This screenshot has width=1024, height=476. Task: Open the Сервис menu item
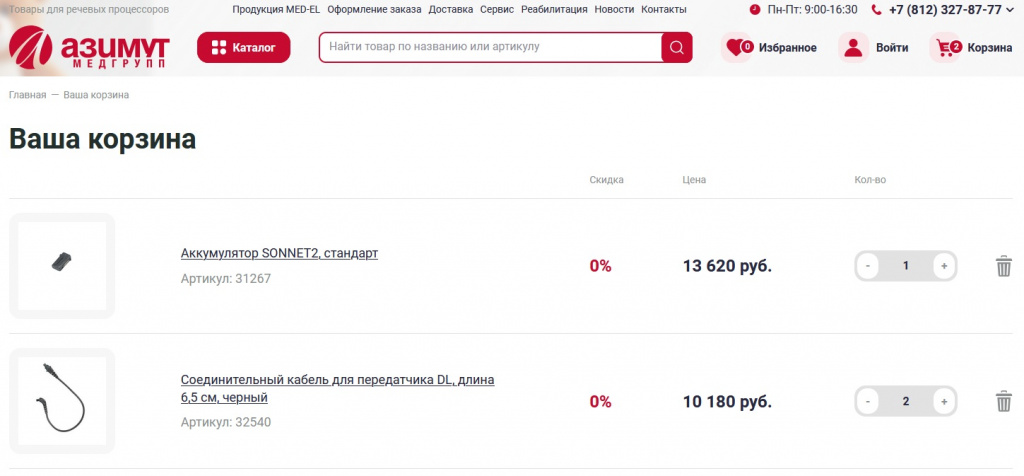(497, 10)
